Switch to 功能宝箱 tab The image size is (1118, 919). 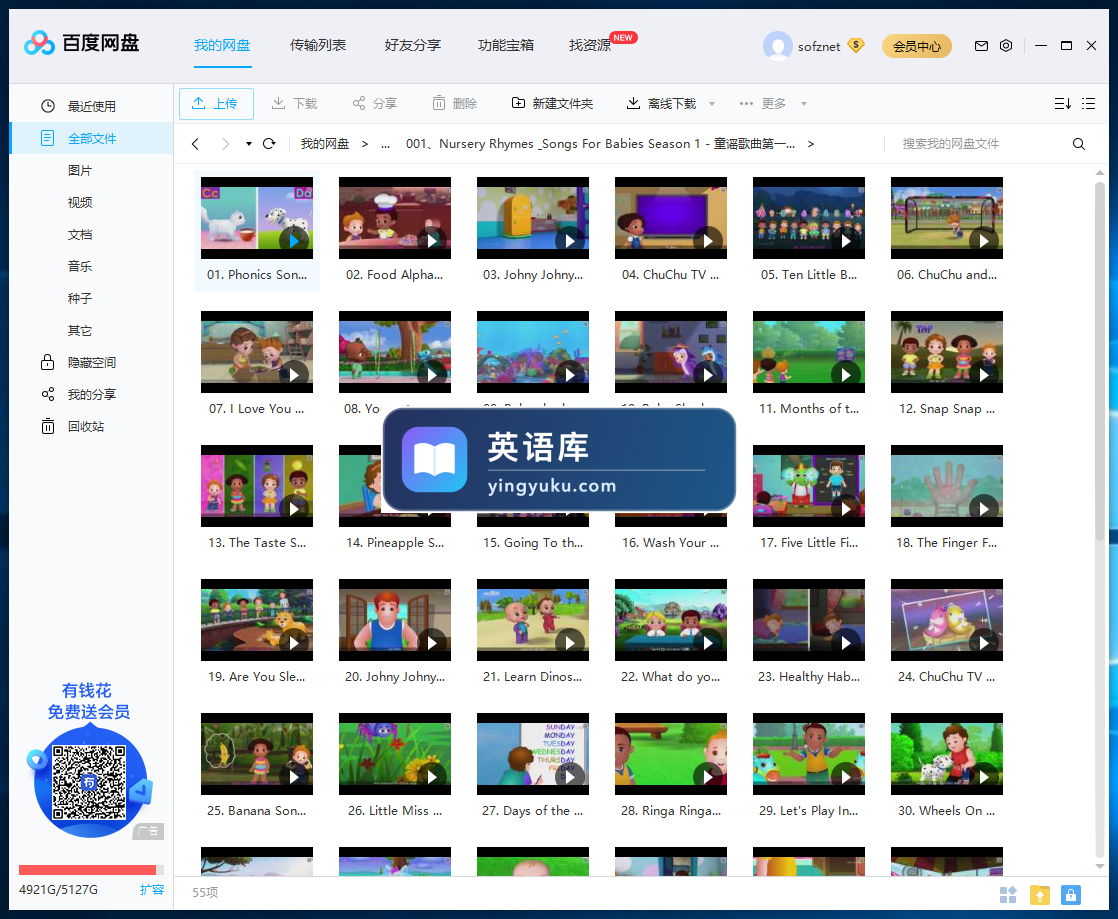point(506,46)
